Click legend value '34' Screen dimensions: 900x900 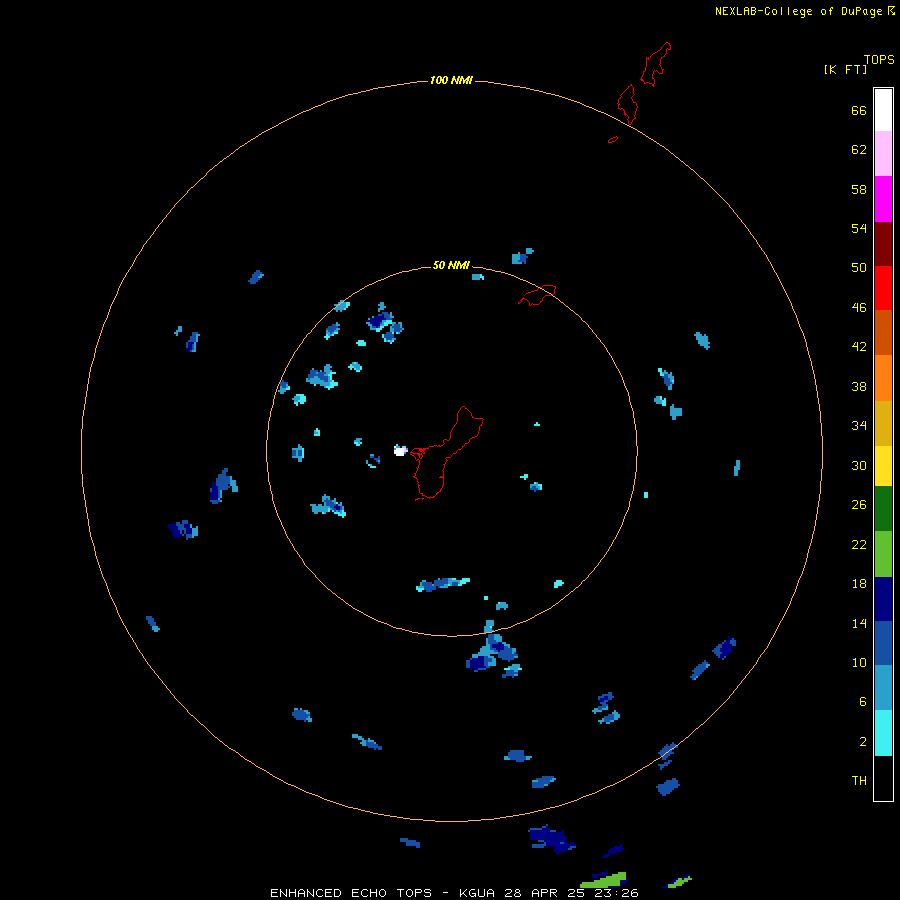[x=859, y=426]
